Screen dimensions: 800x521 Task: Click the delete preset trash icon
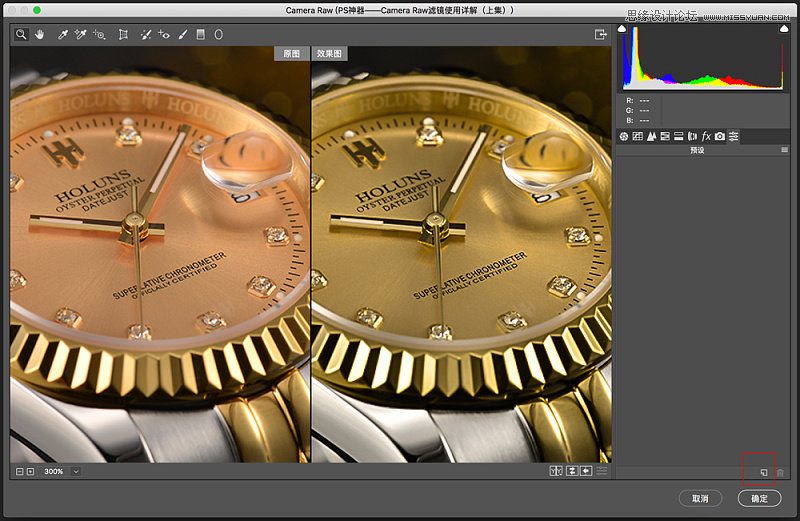(780, 473)
